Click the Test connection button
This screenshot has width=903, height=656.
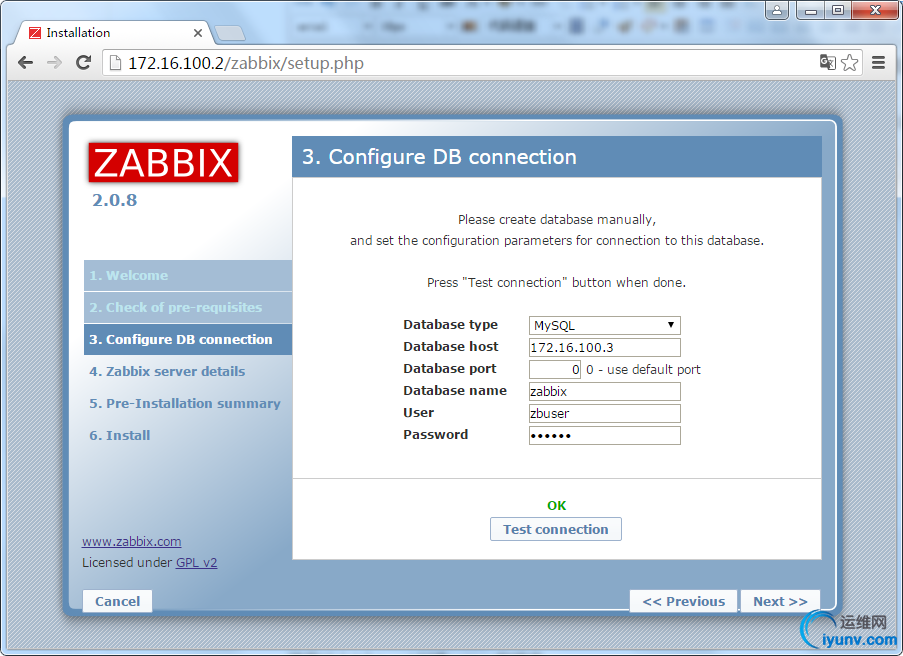[x=556, y=529]
